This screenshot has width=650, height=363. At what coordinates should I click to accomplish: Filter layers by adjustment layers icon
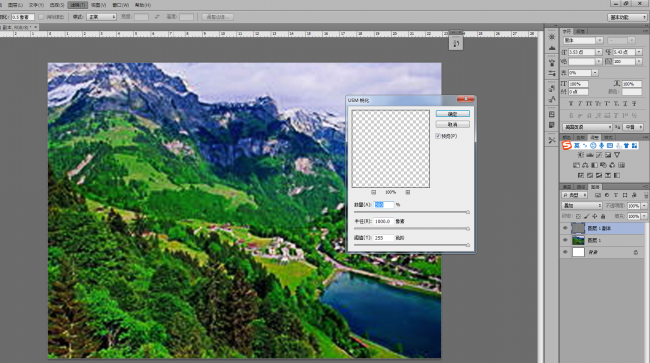point(607,195)
